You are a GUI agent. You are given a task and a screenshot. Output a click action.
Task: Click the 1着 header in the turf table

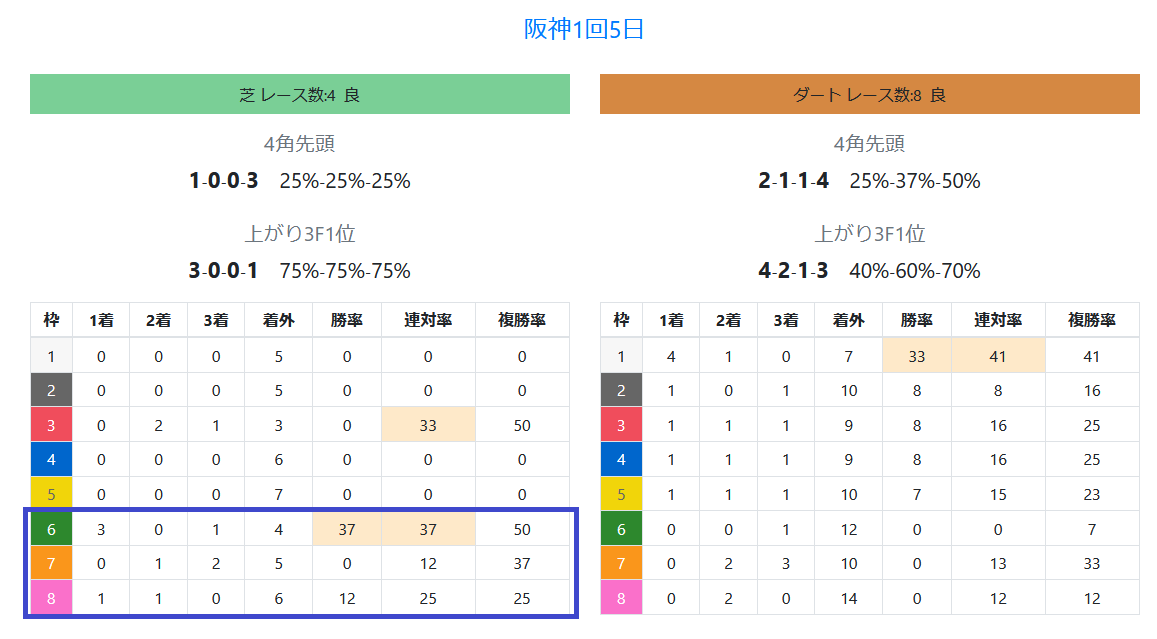(101, 320)
